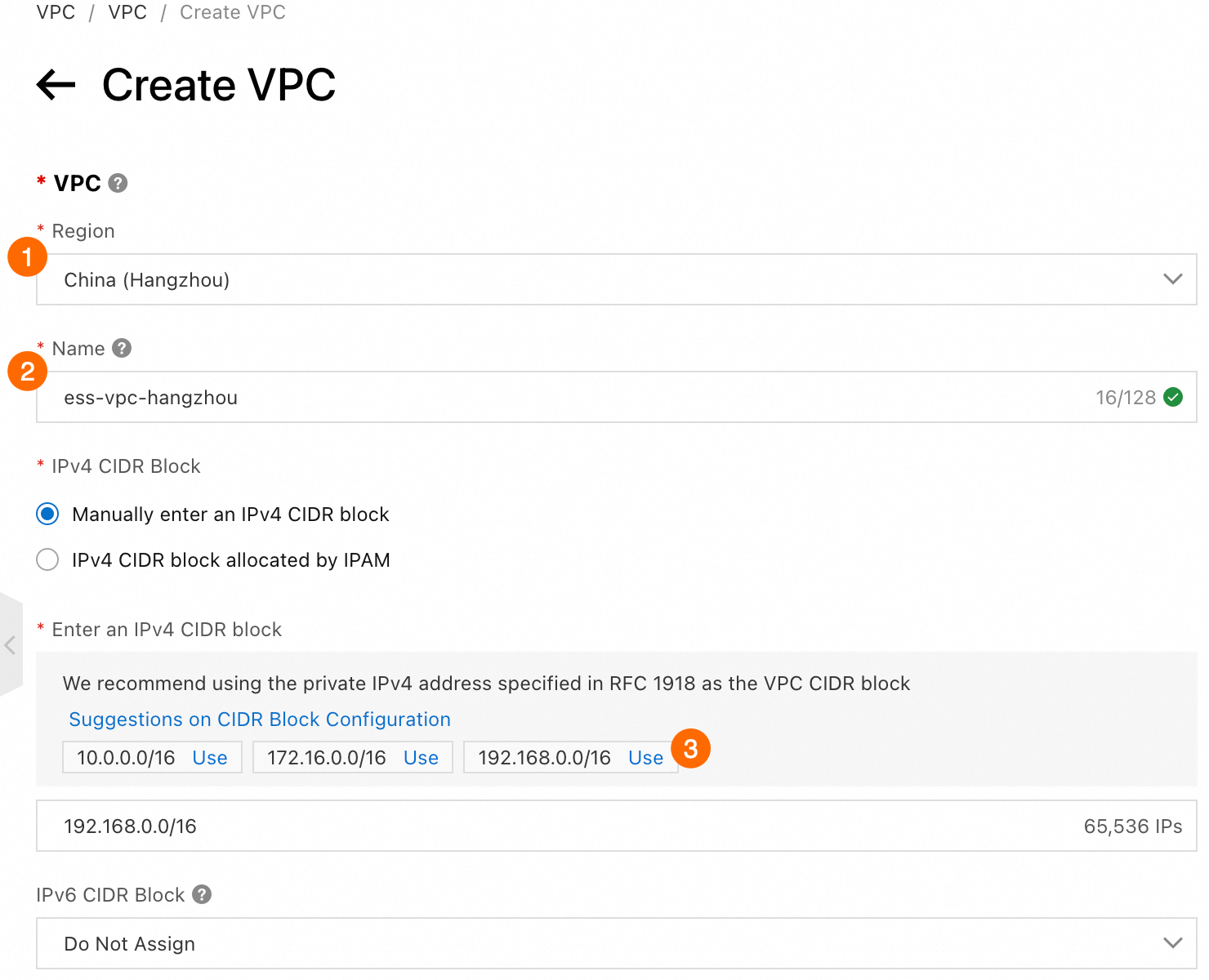Use the 172.16.0.0/16 CIDR suggestion
Screen dimensions: 1209x980
pyautogui.click(x=421, y=758)
